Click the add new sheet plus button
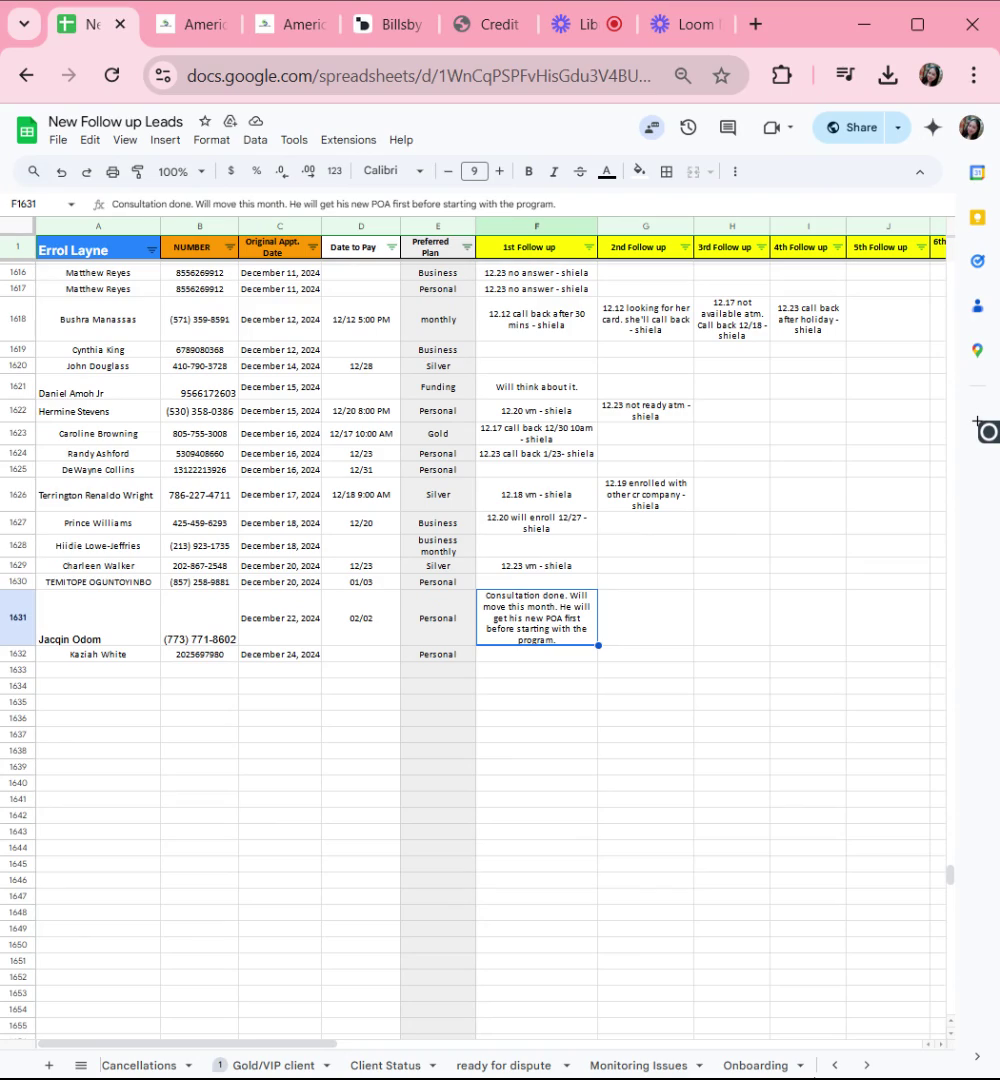 [49, 1065]
